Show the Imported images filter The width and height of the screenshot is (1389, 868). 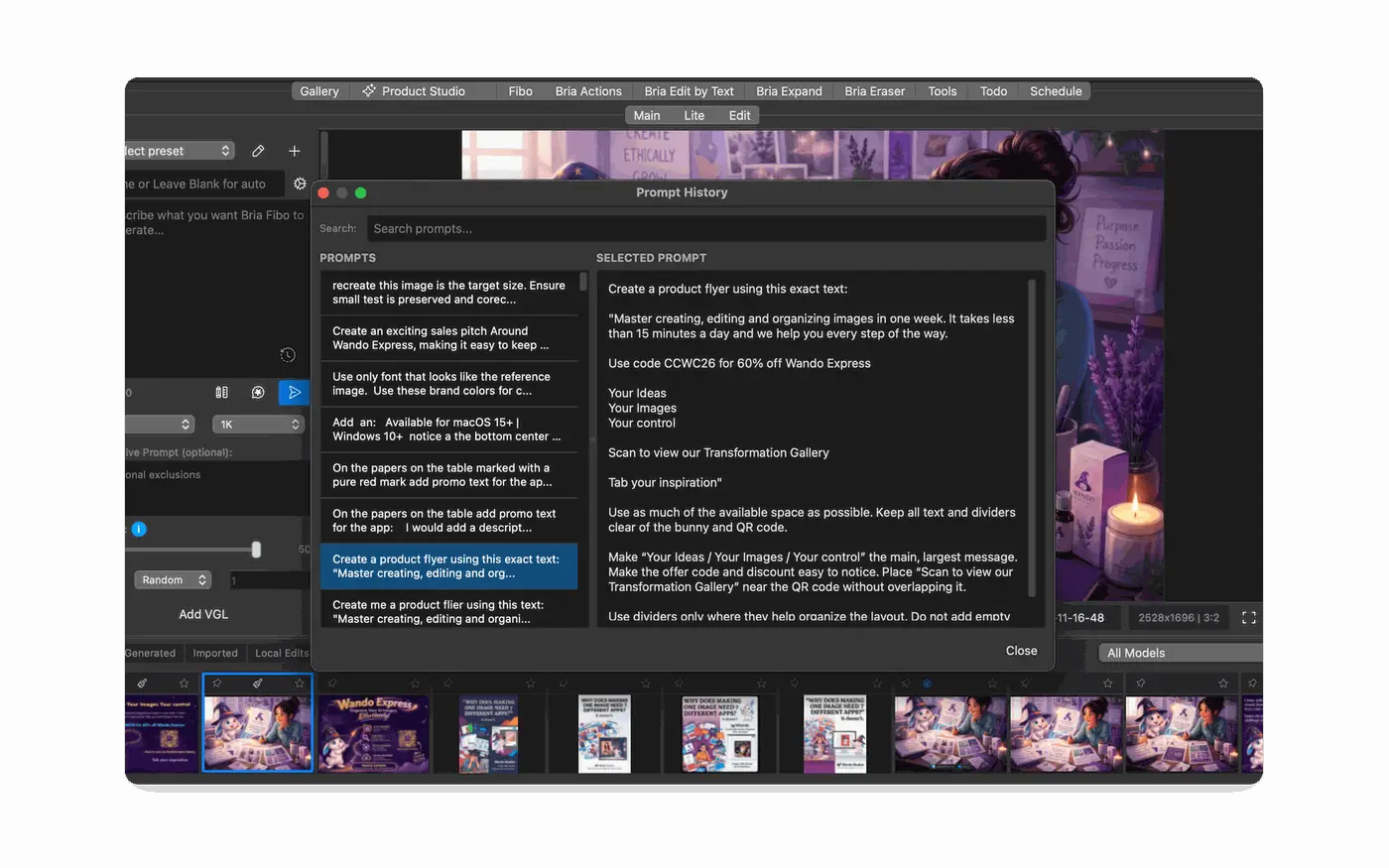coord(215,653)
